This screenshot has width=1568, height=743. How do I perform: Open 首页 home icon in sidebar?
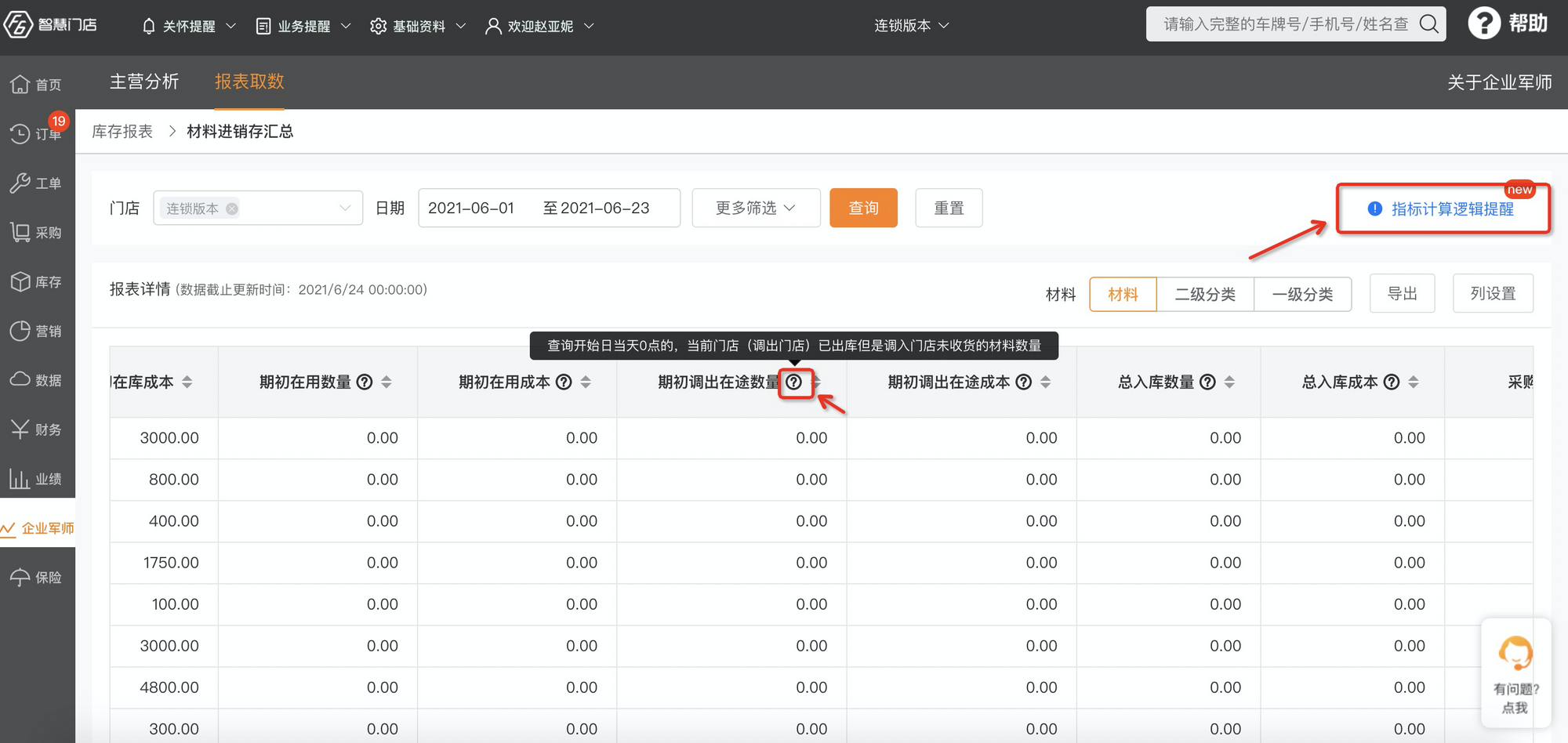click(20, 84)
